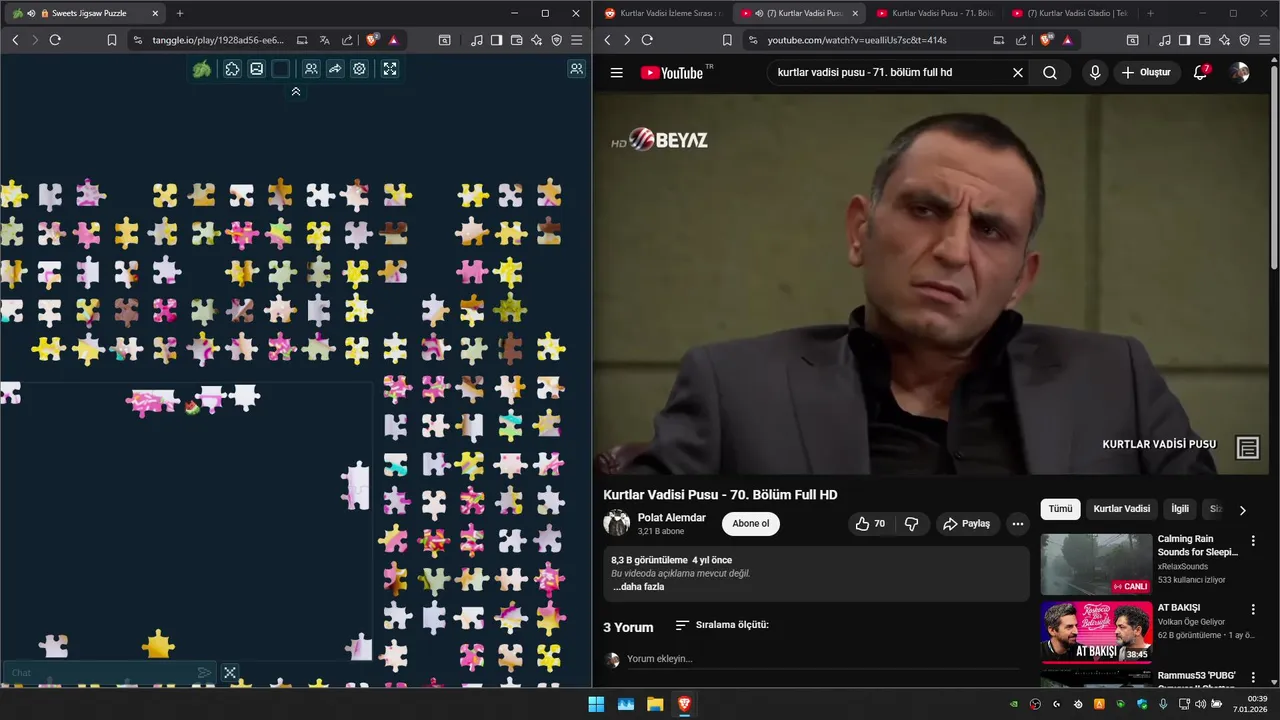
Task: Toggle the video chapters icon in the player's corner
Action: click(x=1247, y=448)
